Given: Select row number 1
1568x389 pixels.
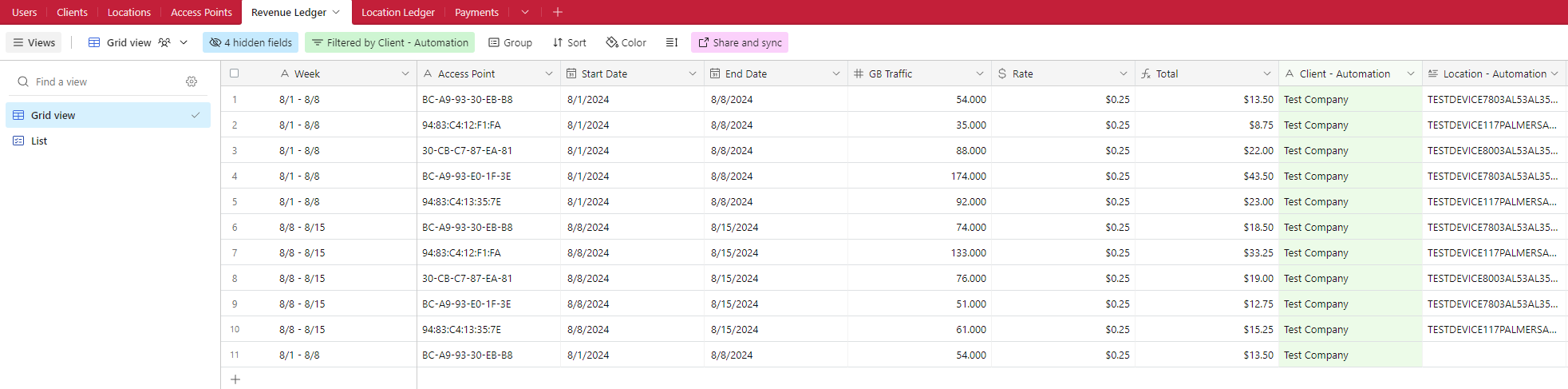Looking at the screenshot, I should pyautogui.click(x=235, y=99).
